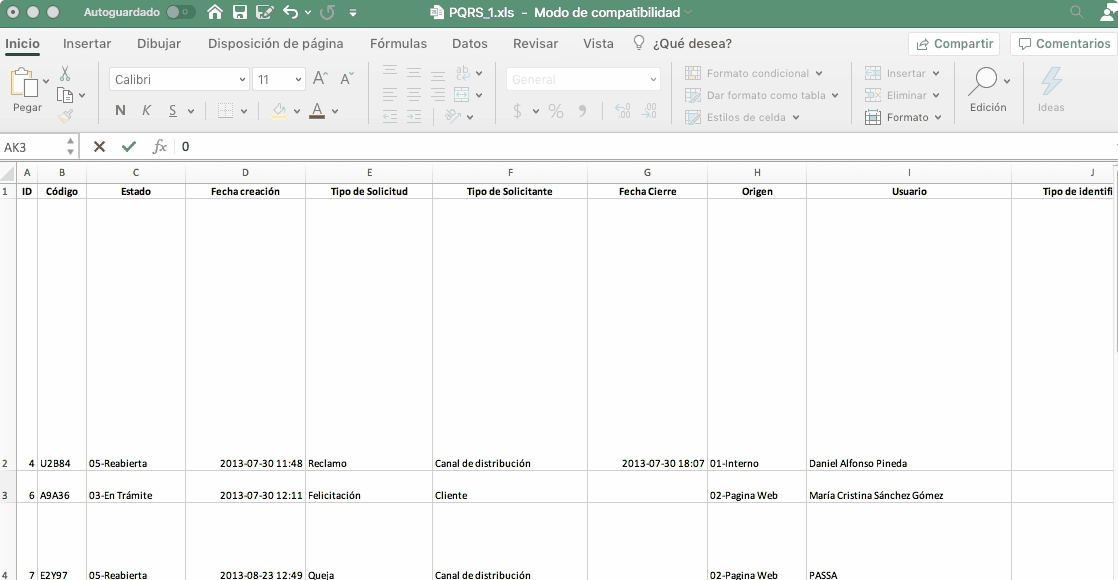Click the yellow fill color bucket
The height and width of the screenshot is (580, 1118).
point(280,111)
